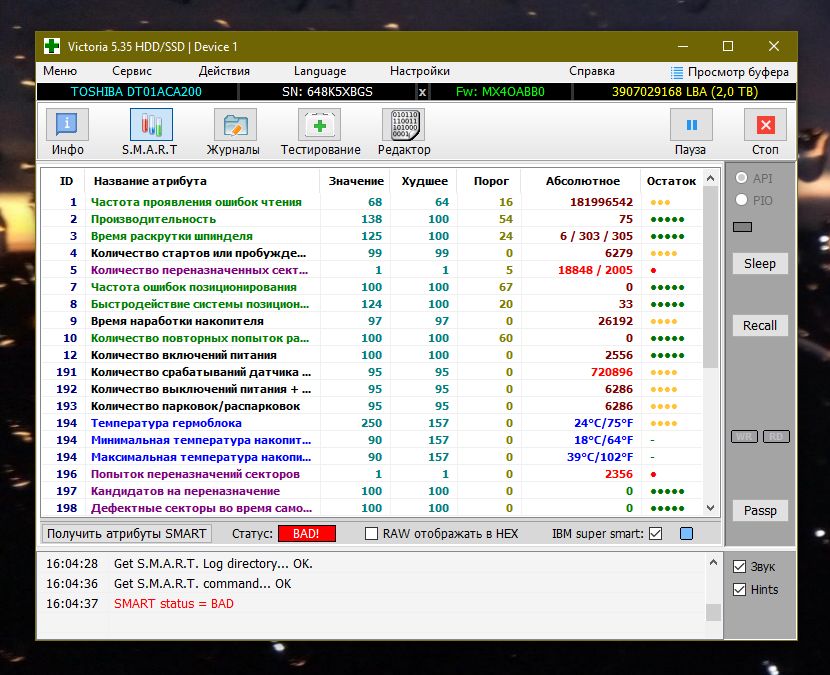Click SMART table scroll up arrow
This screenshot has height=675, width=830.
coord(710,178)
